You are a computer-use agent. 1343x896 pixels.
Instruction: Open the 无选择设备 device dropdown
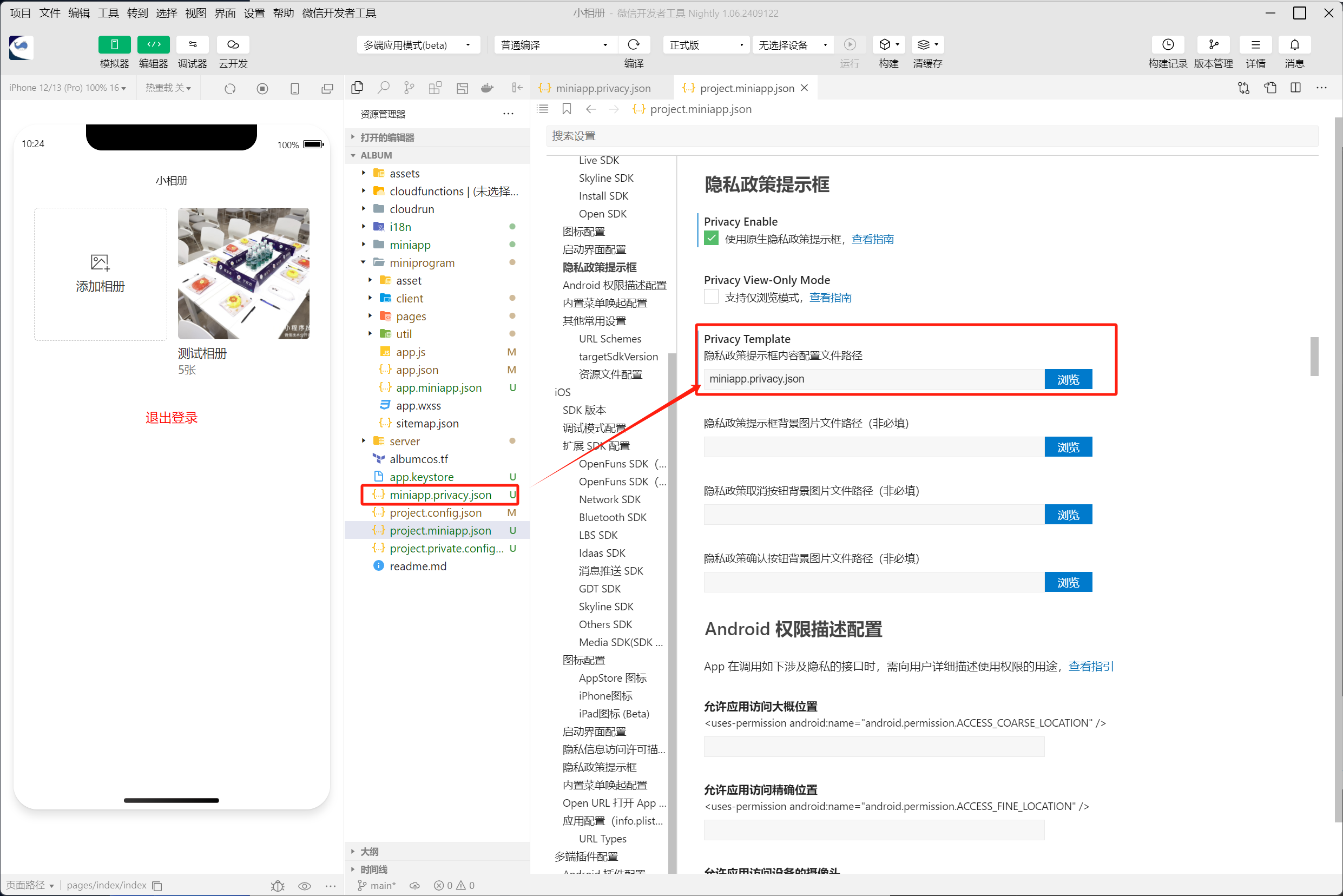(793, 44)
